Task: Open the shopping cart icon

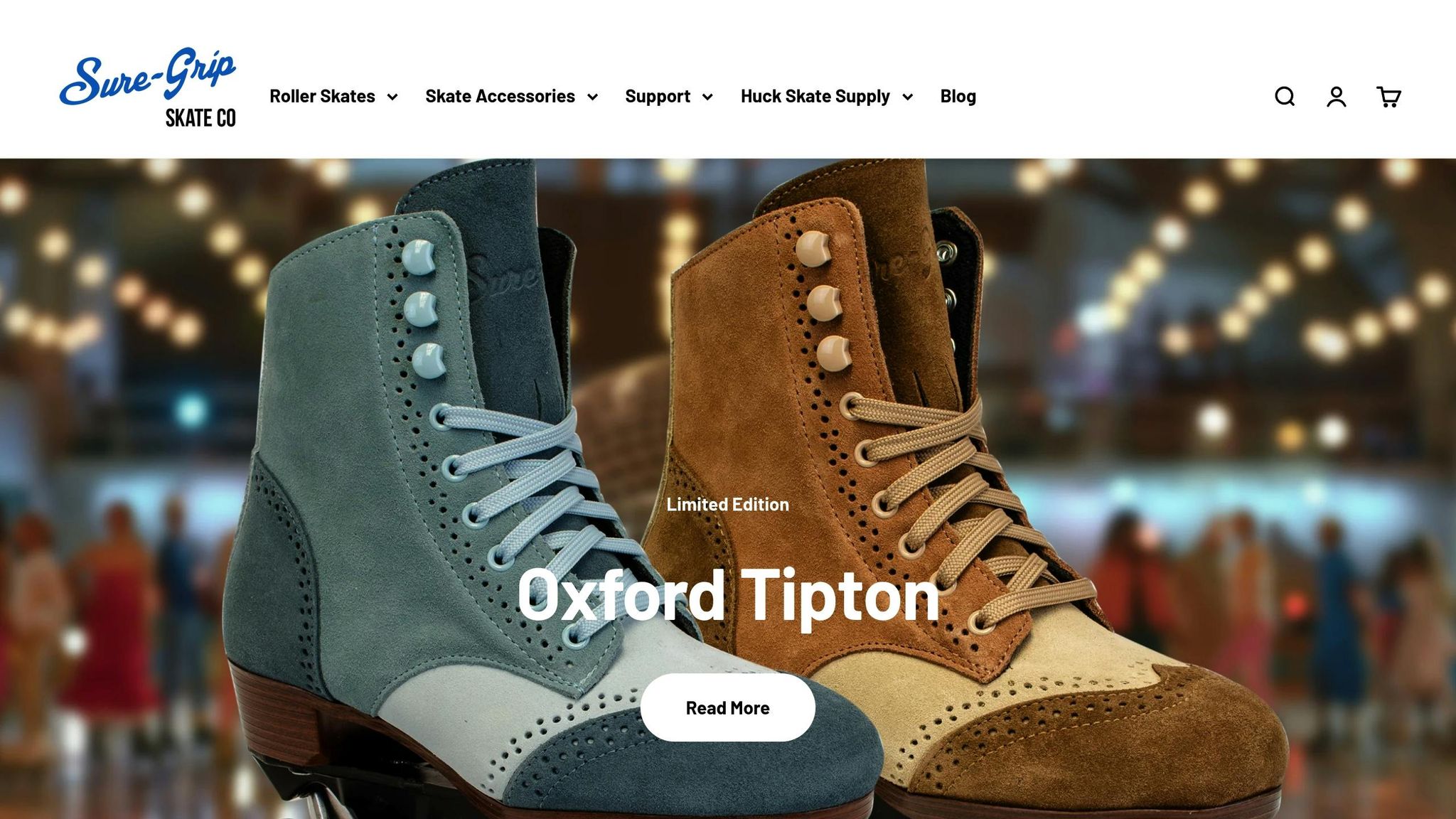Action: tap(1388, 97)
